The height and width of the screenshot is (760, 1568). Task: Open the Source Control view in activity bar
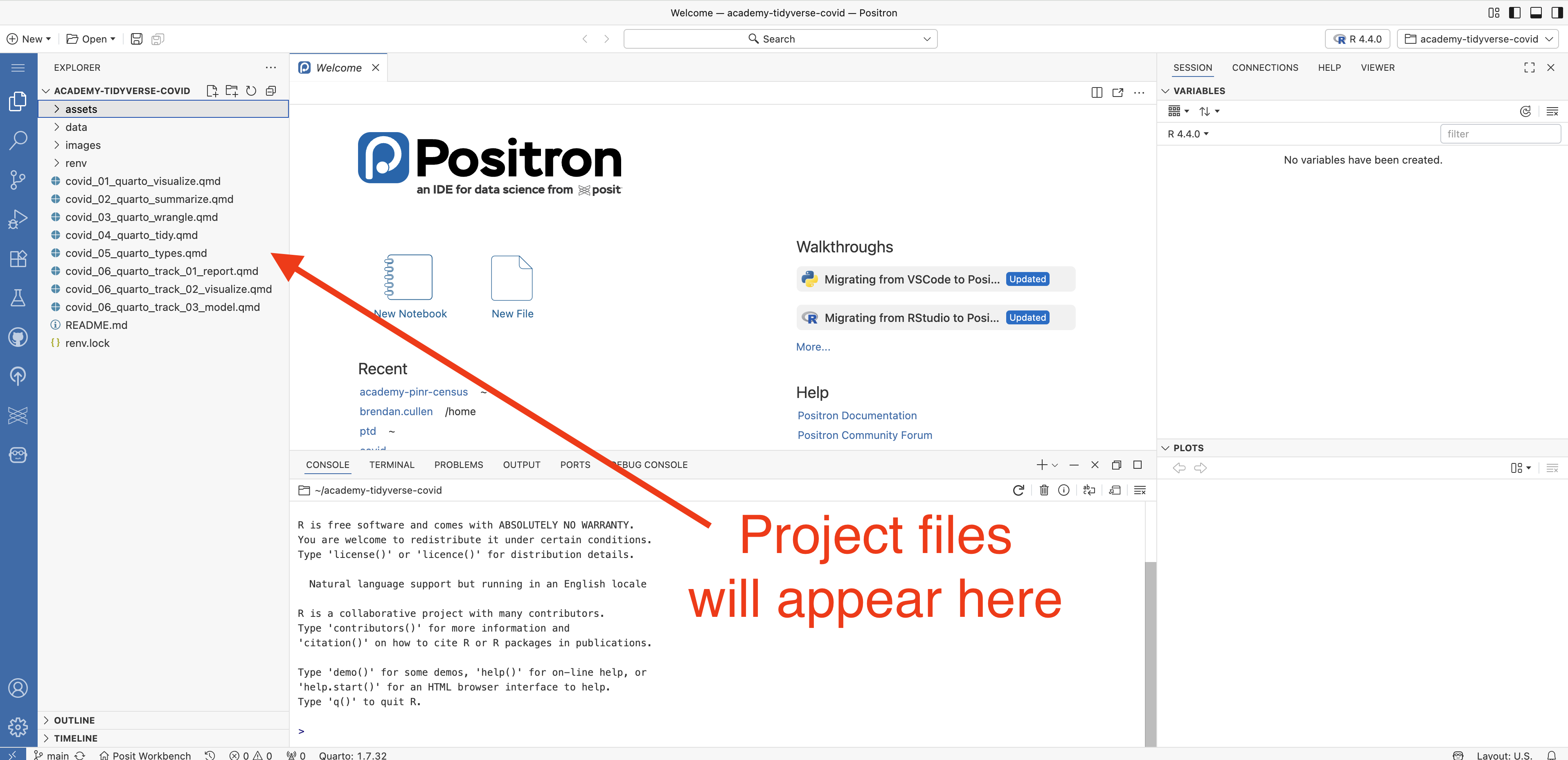(x=18, y=180)
